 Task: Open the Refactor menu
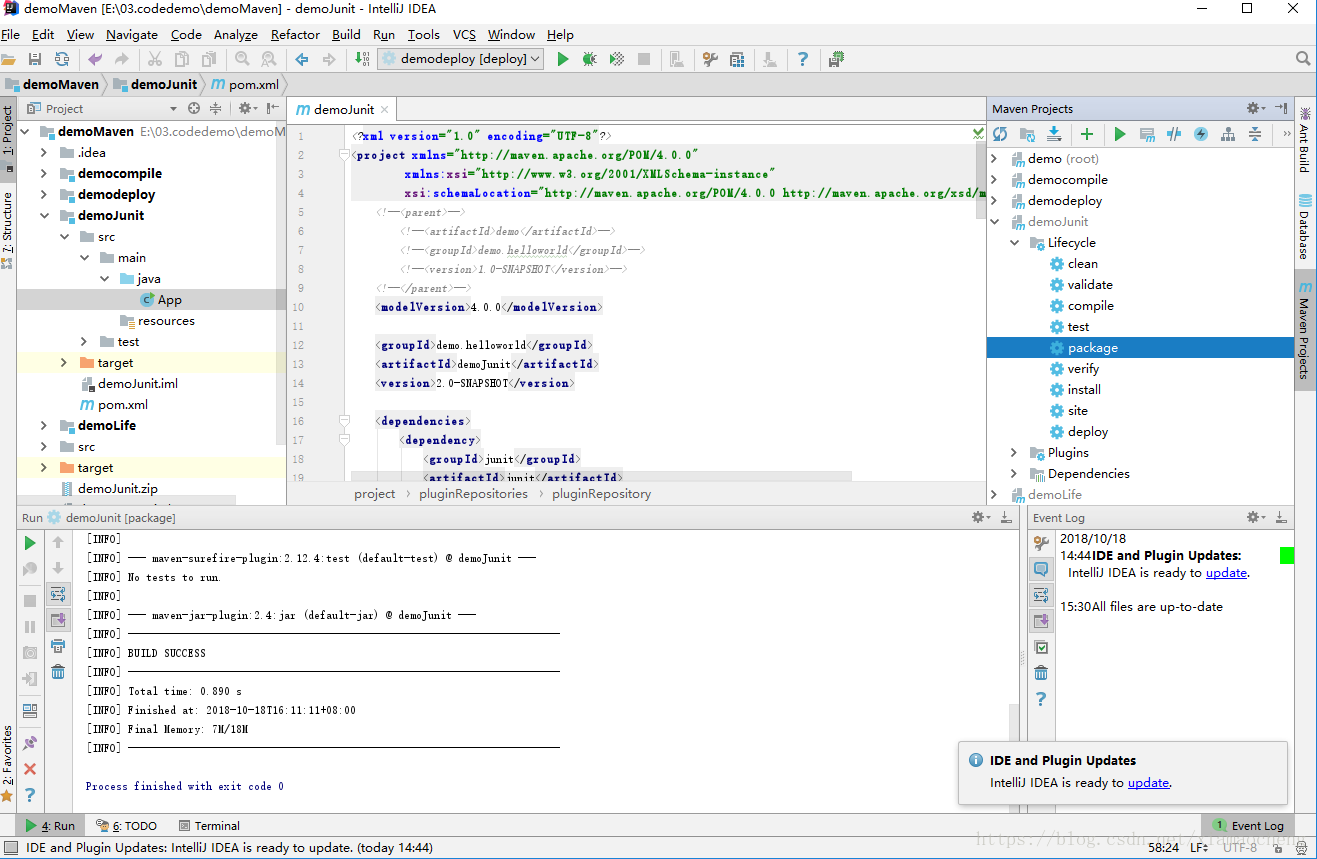pos(295,34)
